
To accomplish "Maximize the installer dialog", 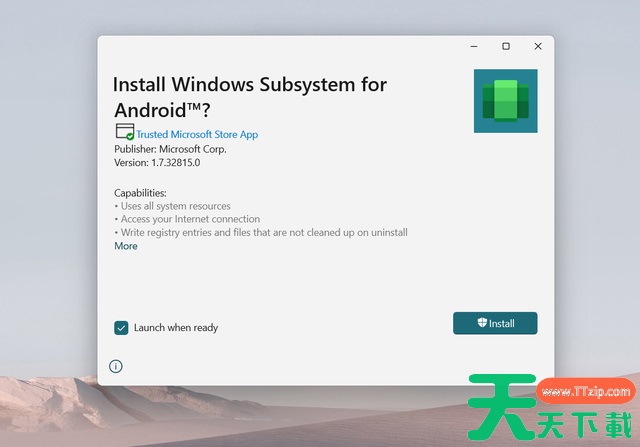I will (x=506, y=46).
